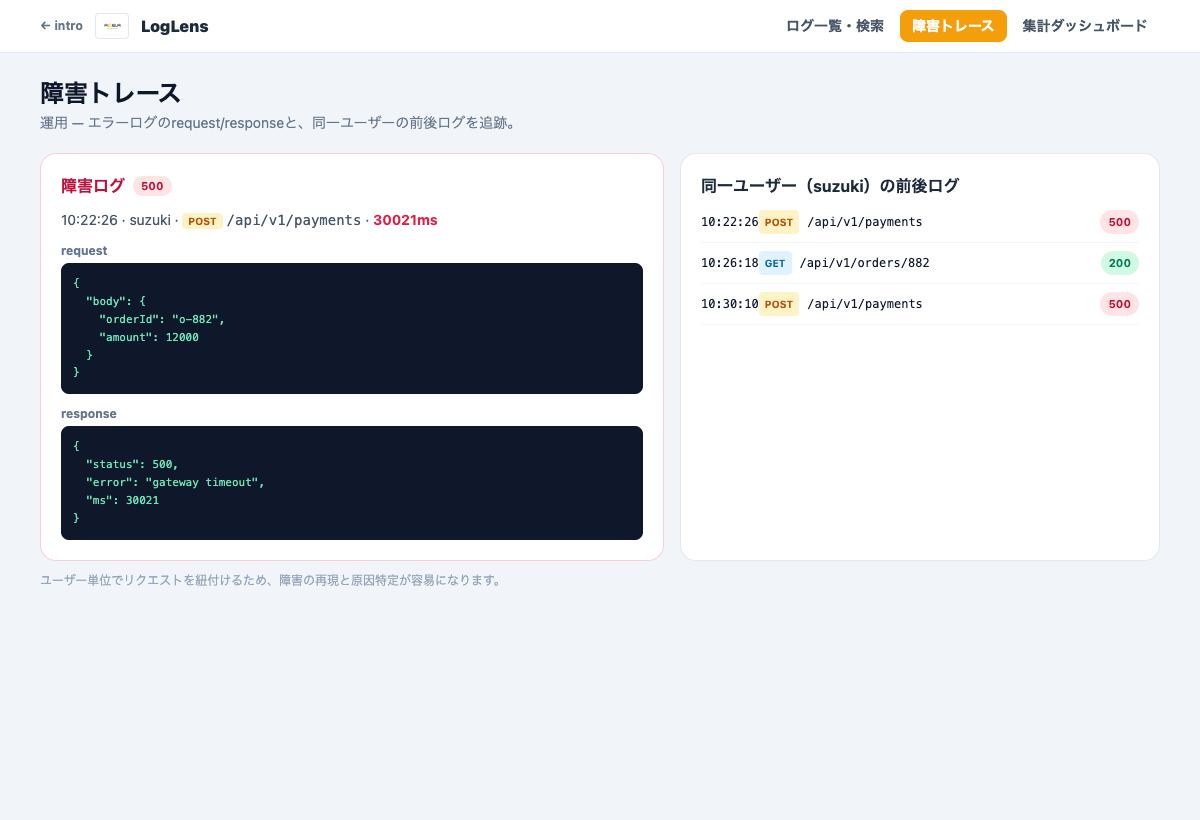This screenshot has width=1200, height=820.
Task: Switch to the 集計ダッシュボード tab
Action: pos(1085,26)
